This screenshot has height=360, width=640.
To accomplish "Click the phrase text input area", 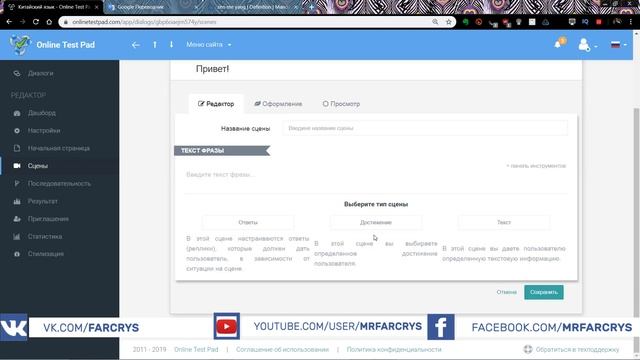I will [x=376, y=175].
